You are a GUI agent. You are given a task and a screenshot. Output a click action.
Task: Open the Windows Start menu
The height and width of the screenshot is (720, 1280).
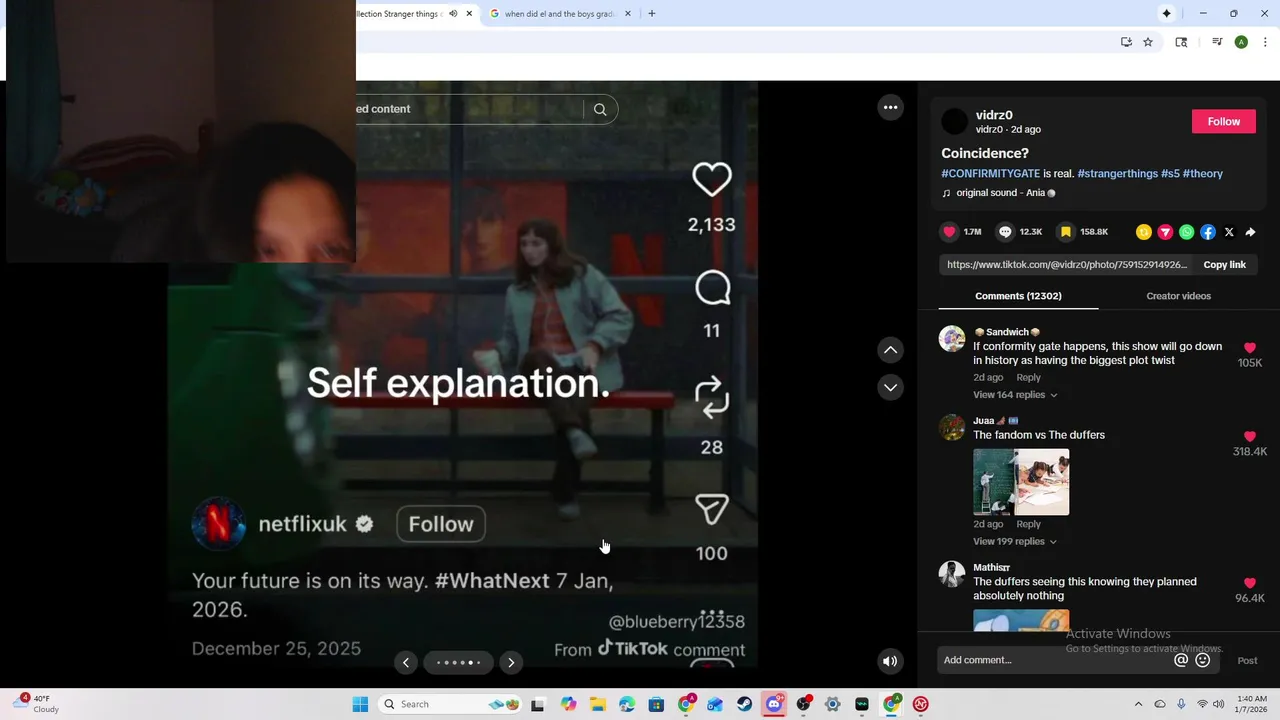pyautogui.click(x=360, y=704)
